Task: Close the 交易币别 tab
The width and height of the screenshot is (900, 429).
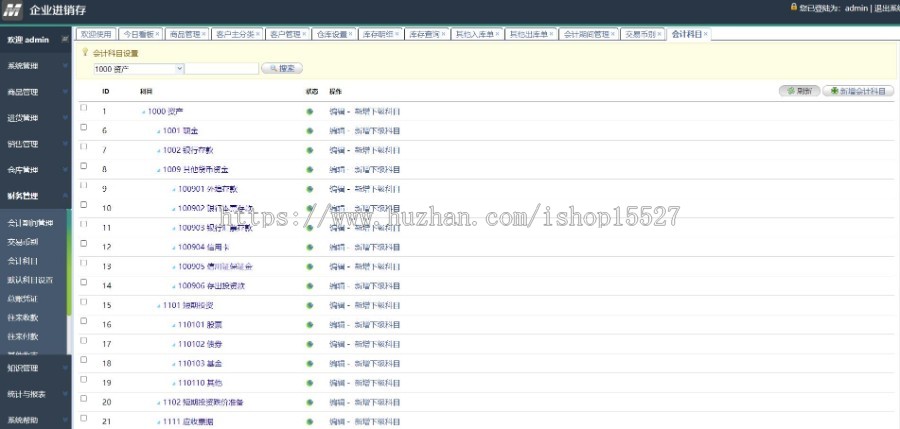Action: coord(660,34)
